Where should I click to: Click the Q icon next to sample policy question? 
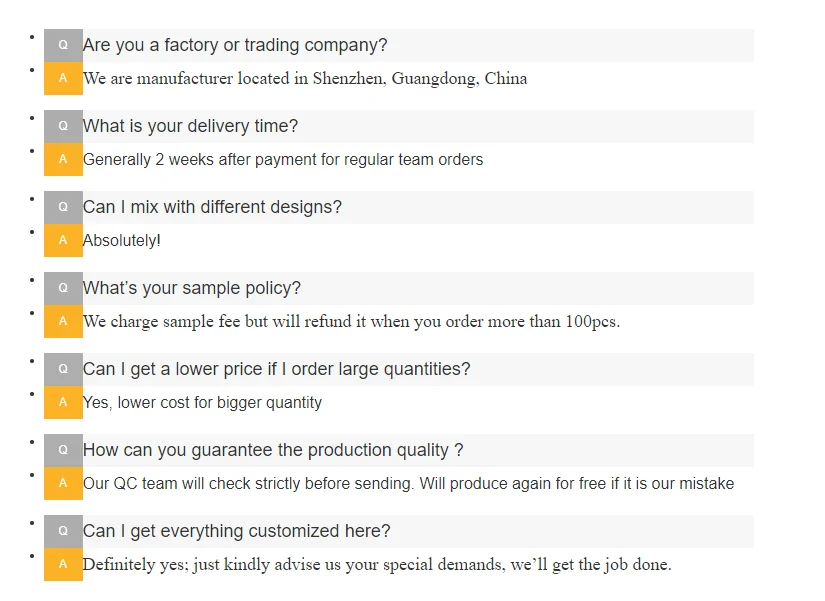pyautogui.click(x=63, y=289)
